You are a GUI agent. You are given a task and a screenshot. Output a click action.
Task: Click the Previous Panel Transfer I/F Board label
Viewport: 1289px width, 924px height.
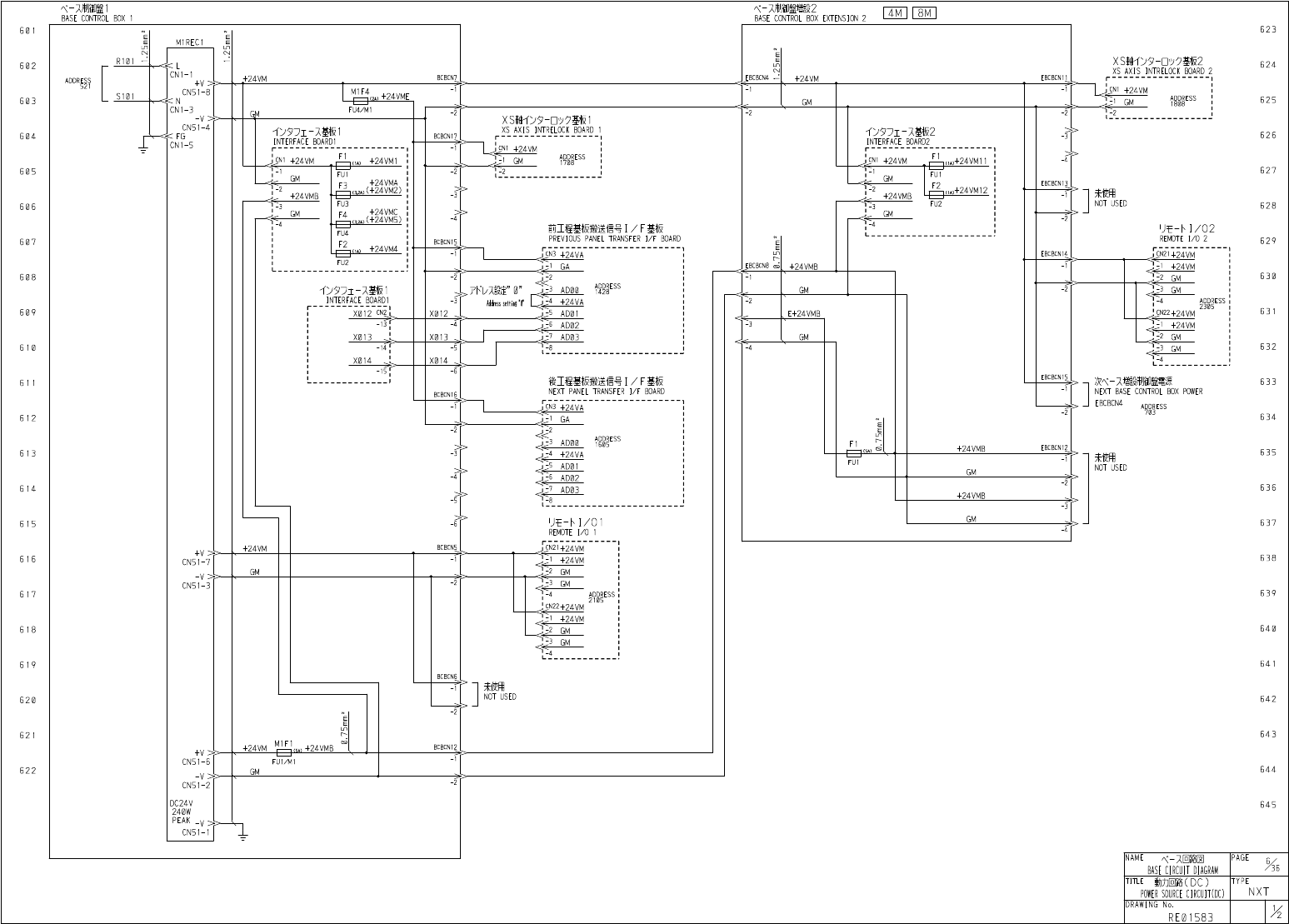(x=614, y=238)
